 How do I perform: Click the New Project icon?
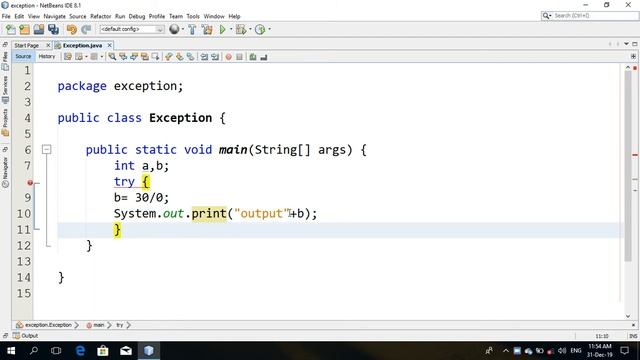pos(24,29)
